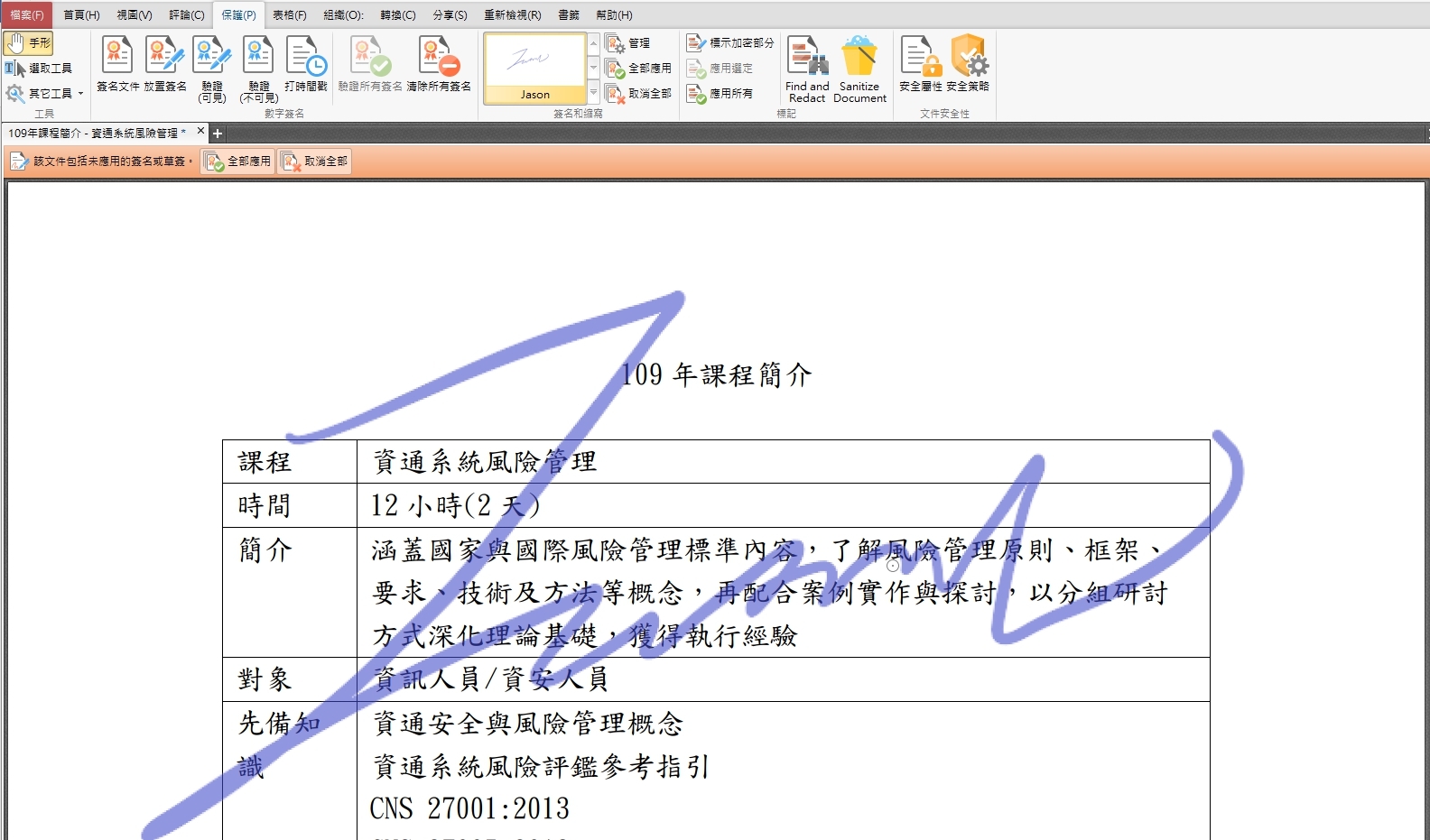Open the Other Tools (其它工具) dropdown
This screenshot has width=1430, height=840.
(x=44, y=93)
